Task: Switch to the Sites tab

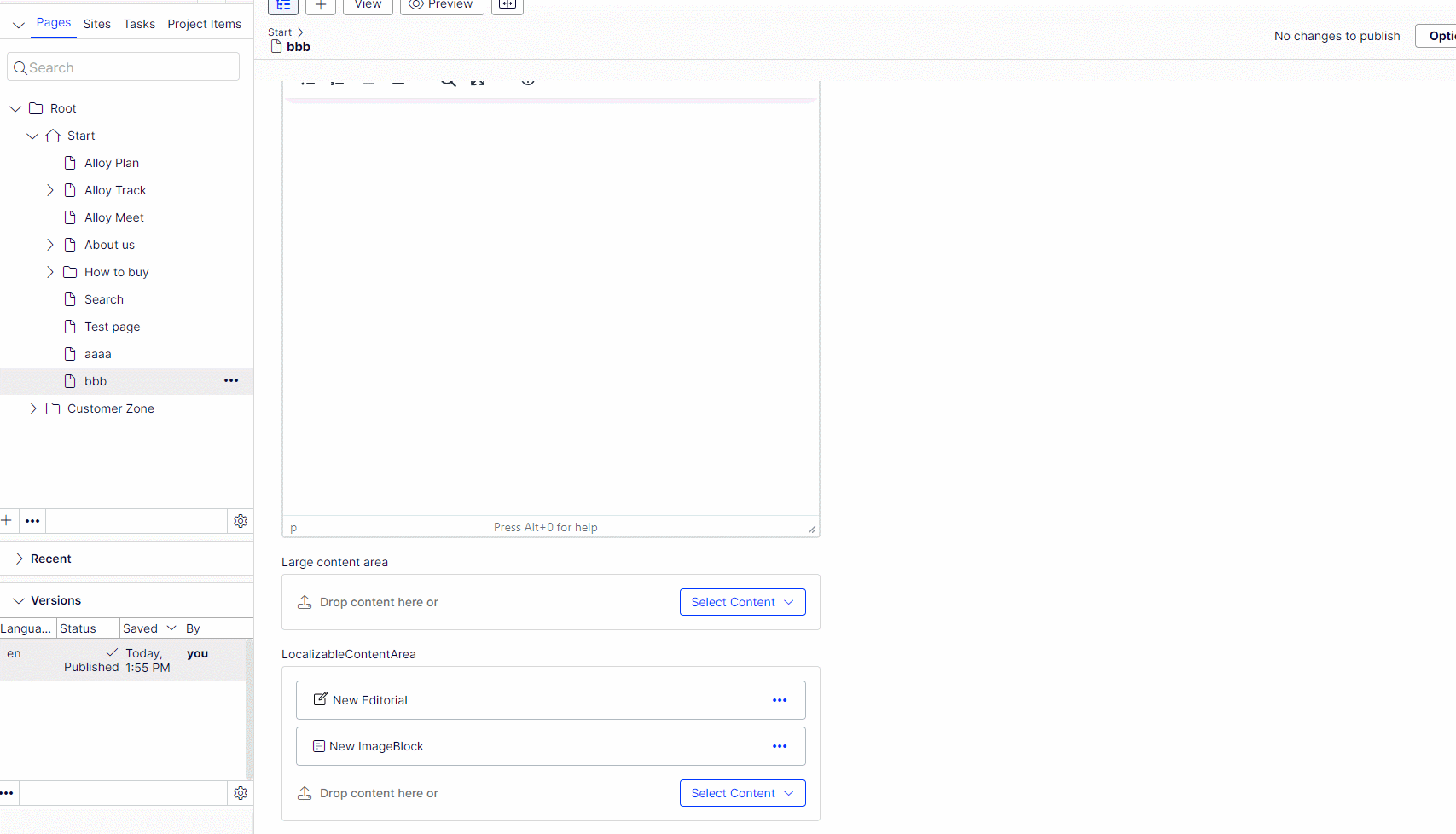Action: 96,24
